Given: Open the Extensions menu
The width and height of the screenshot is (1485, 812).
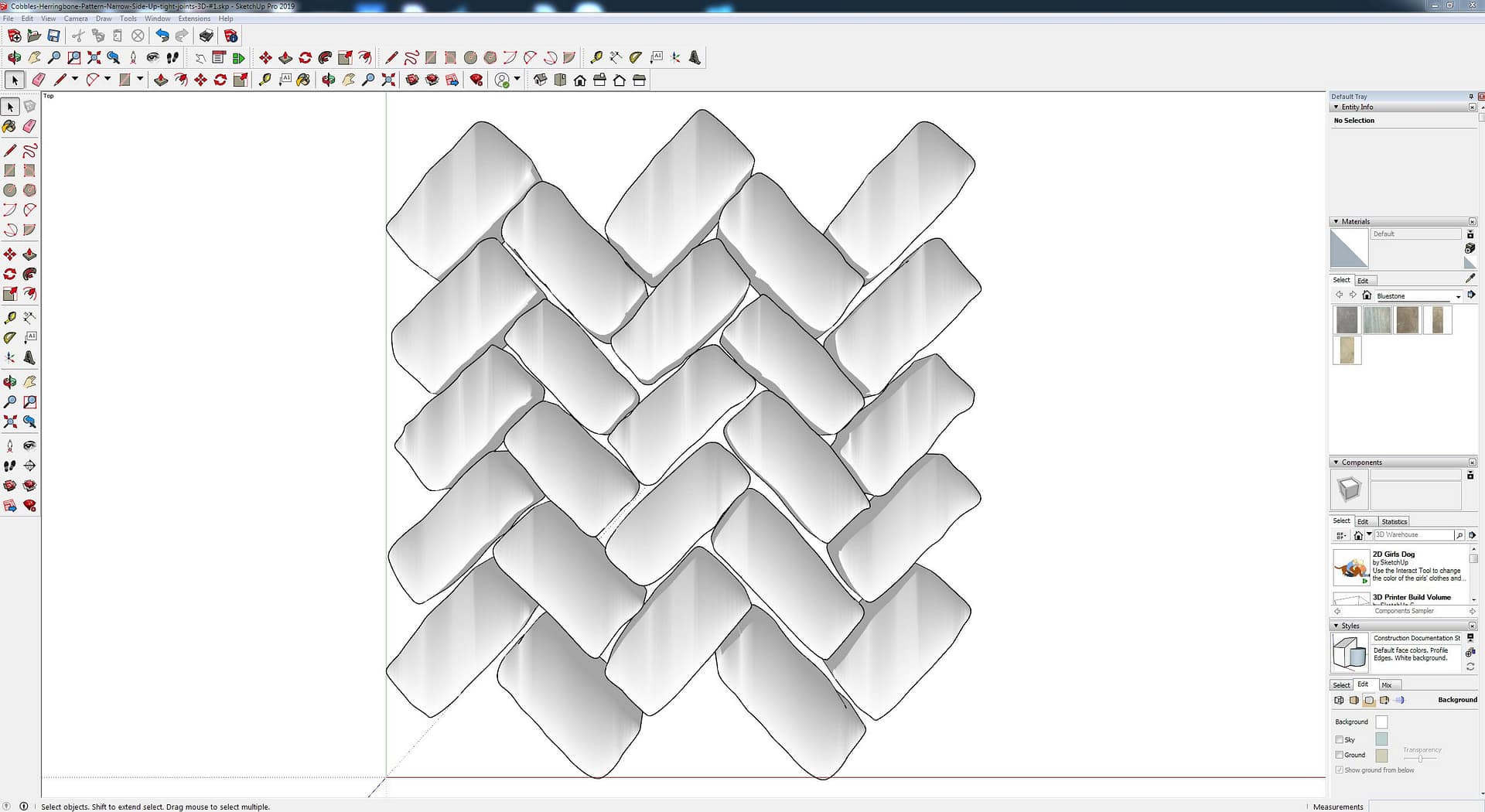Looking at the screenshot, I should tap(193, 19).
